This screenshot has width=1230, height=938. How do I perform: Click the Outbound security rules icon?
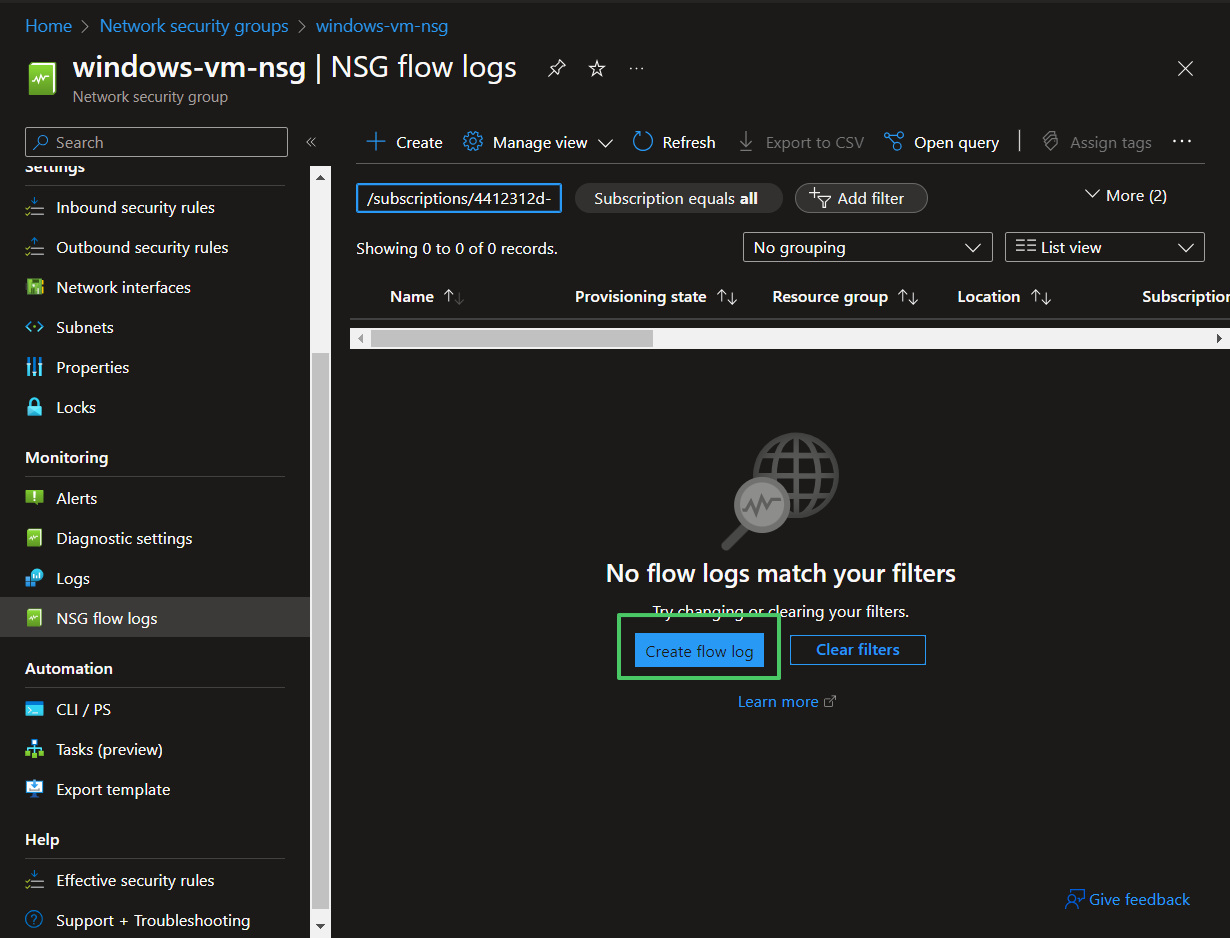(35, 247)
